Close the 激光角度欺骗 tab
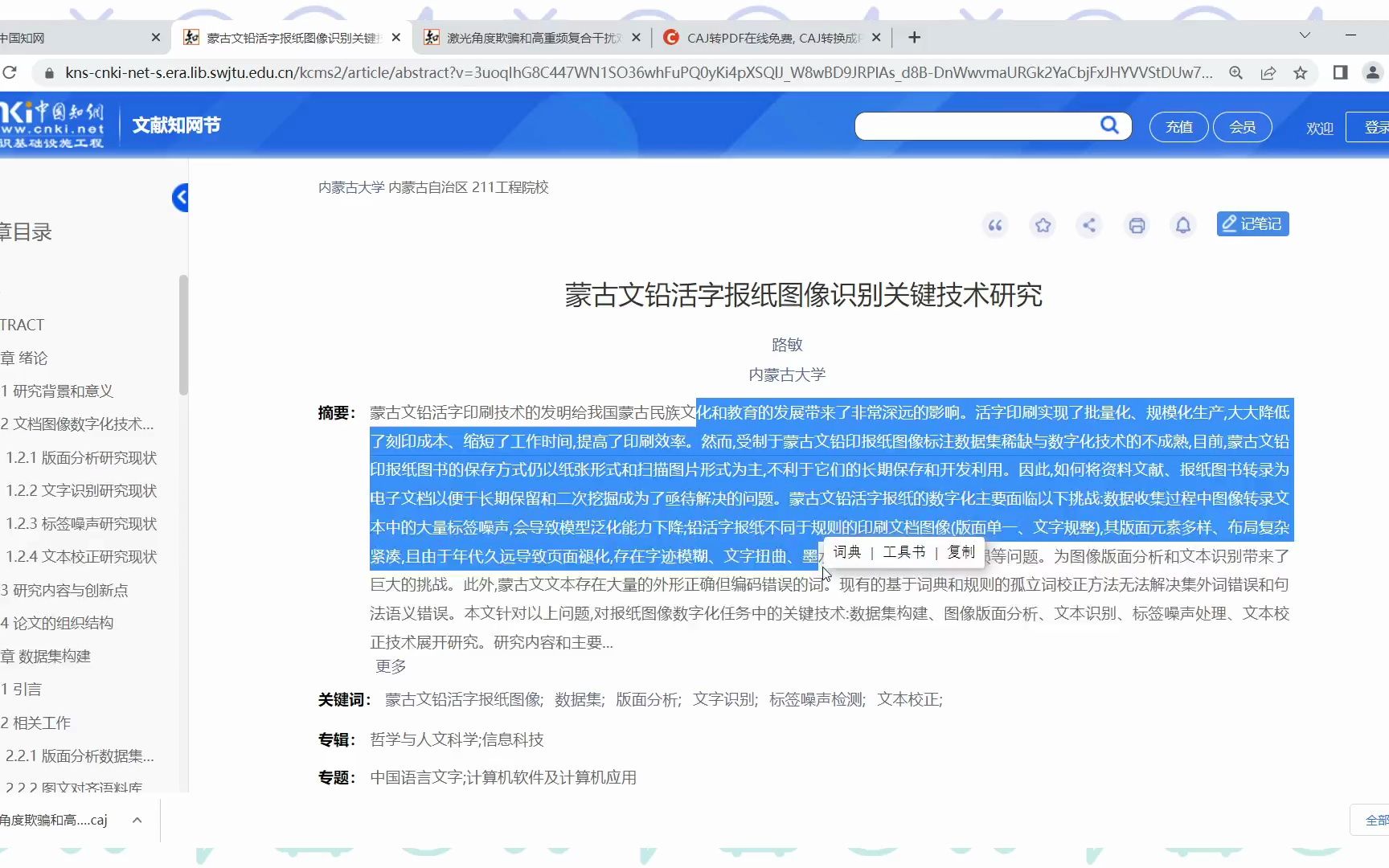Viewport: 1389px width, 868px height. pyautogui.click(x=636, y=37)
